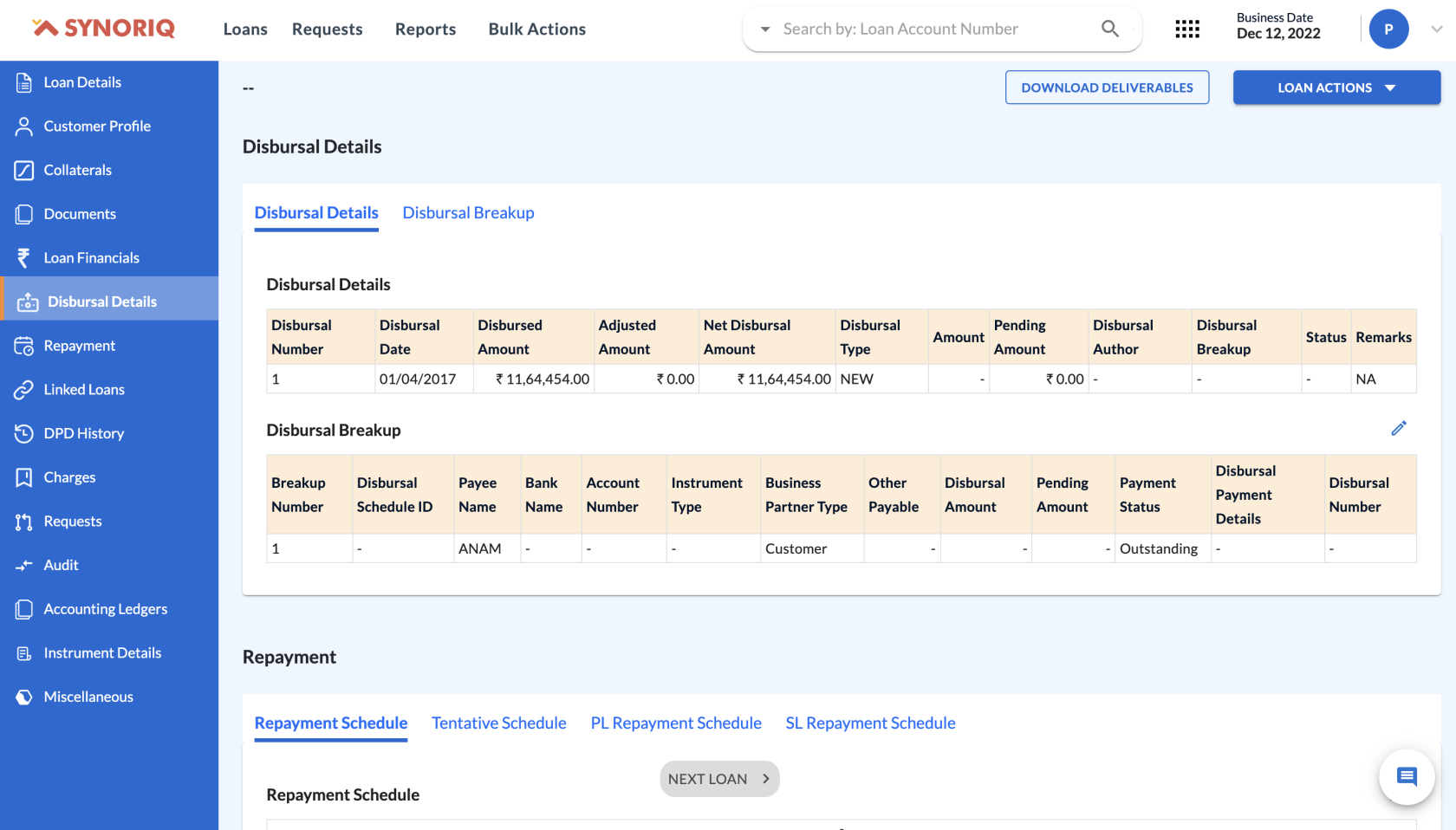Image resolution: width=1456 pixels, height=830 pixels.
Task: Open the SL Repayment Schedule tab
Action: [x=871, y=723]
